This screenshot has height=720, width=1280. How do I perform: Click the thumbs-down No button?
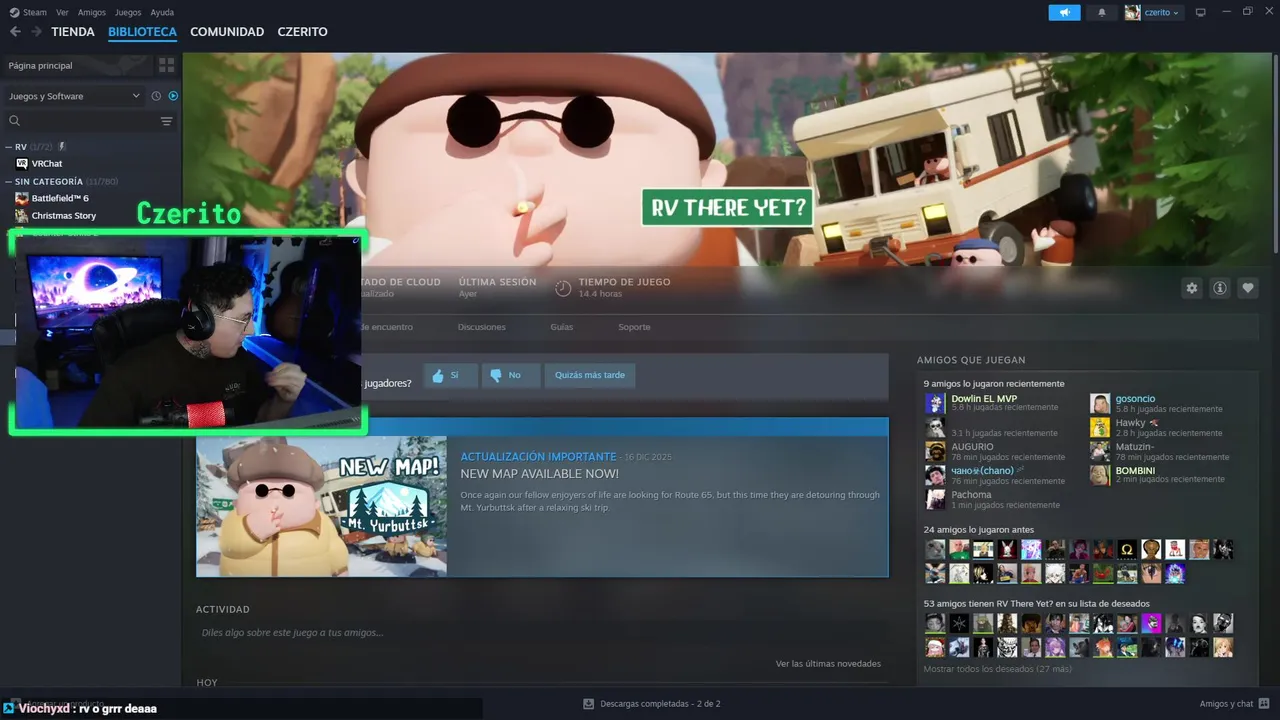tap(510, 375)
